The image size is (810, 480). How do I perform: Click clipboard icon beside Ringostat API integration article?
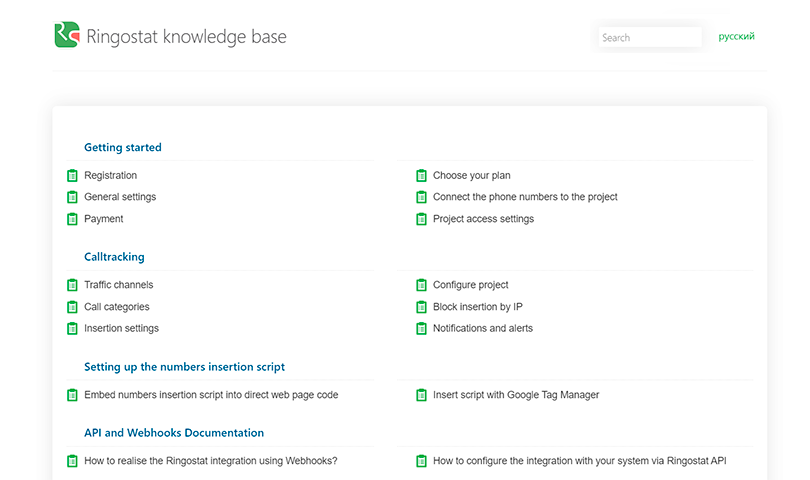(422, 461)
